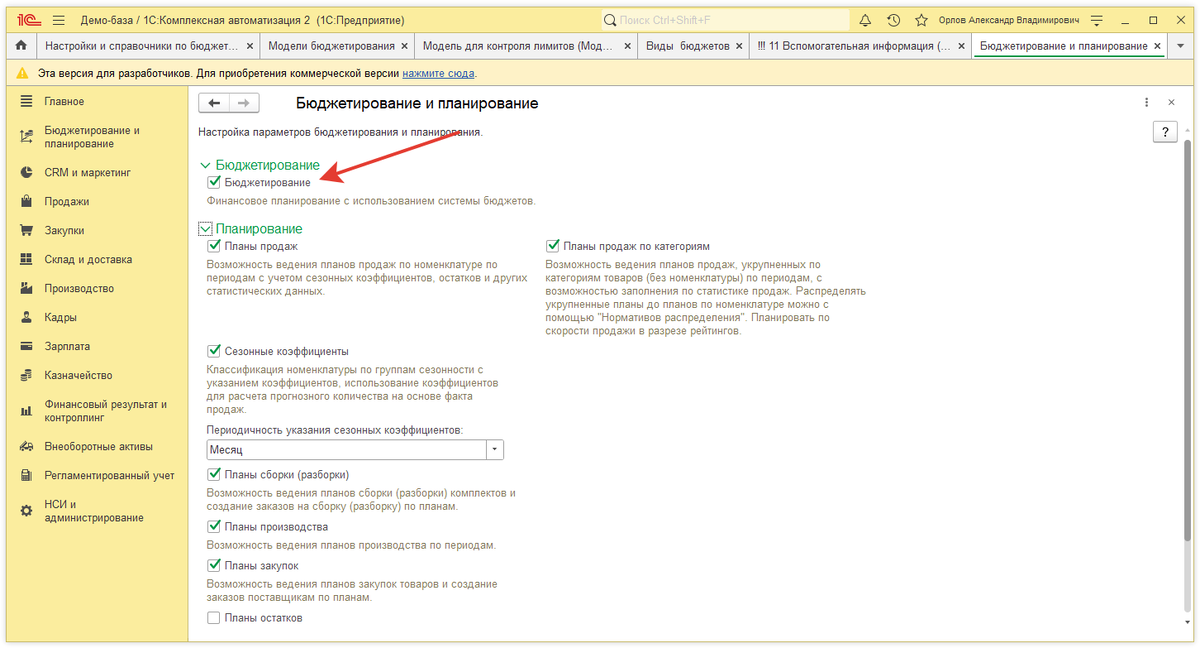Viewport: 1200px width, 648px height.
Task: Collapse the Планирование group header
Action: [251, 229]
